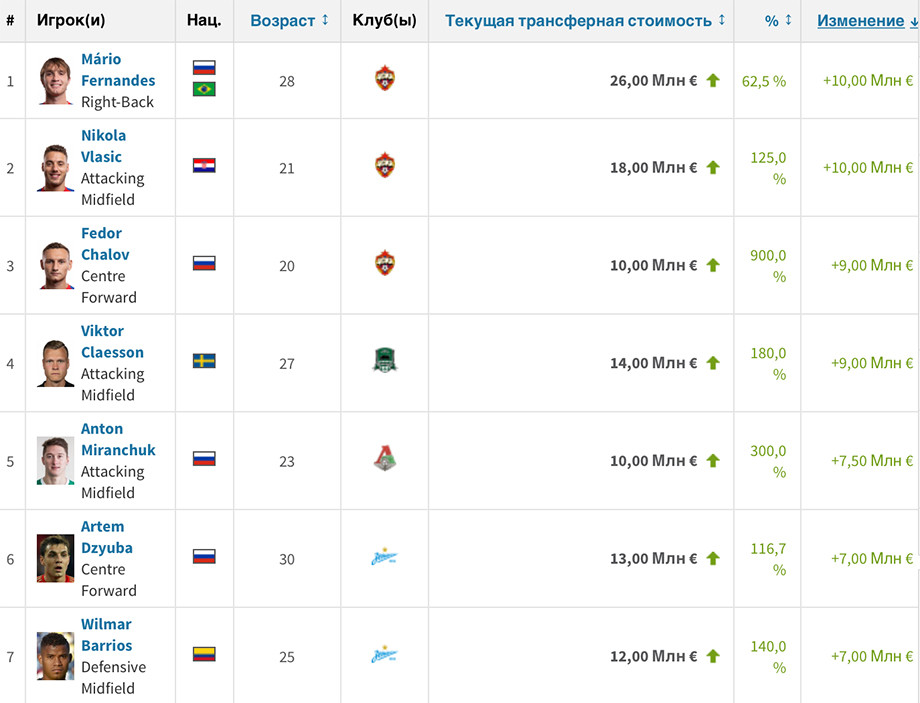Viewport: 920px width, 703px height.
Task: Click Sweden flag in Viktor Claesson row
Action: point(204,360)
